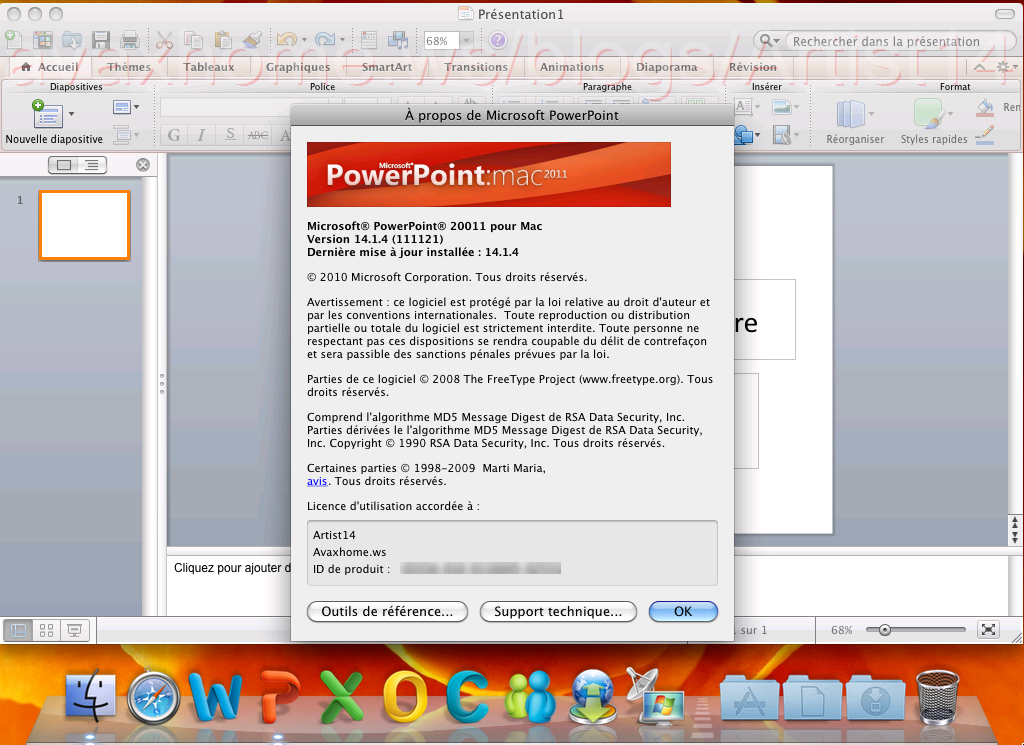Switch to the Graphiques tab
Screen dimensions: 1024x745
pos(298,67)
